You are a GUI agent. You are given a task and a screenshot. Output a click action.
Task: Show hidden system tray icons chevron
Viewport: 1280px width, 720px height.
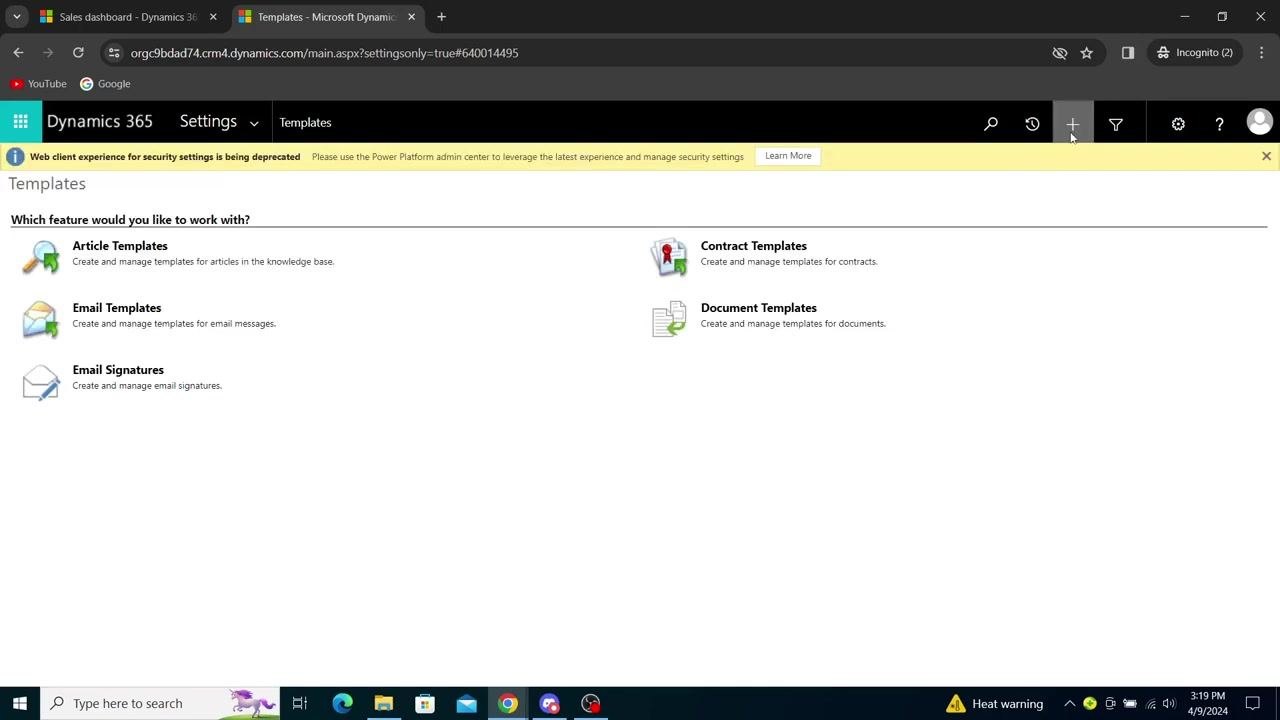coord(1069,704)
